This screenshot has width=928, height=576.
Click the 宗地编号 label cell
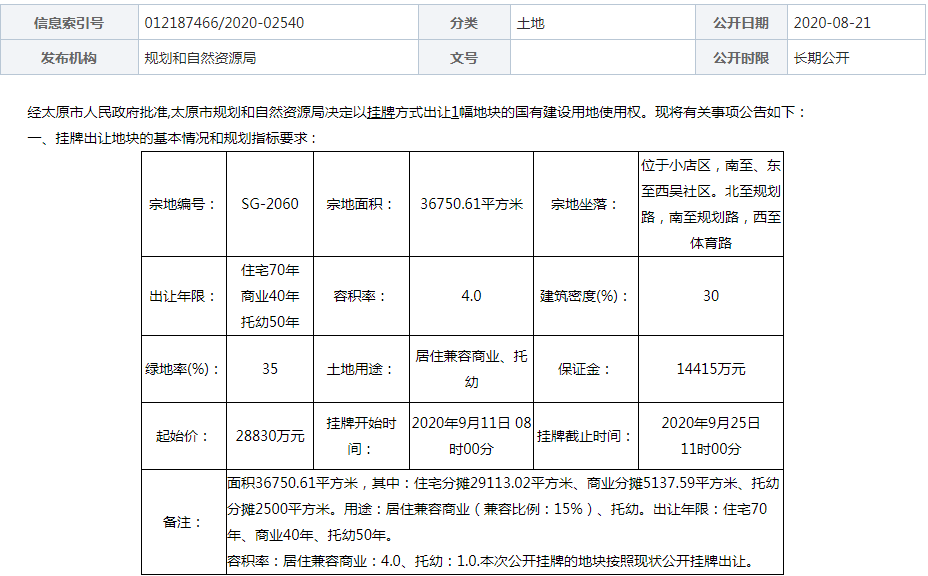point(183,204)
